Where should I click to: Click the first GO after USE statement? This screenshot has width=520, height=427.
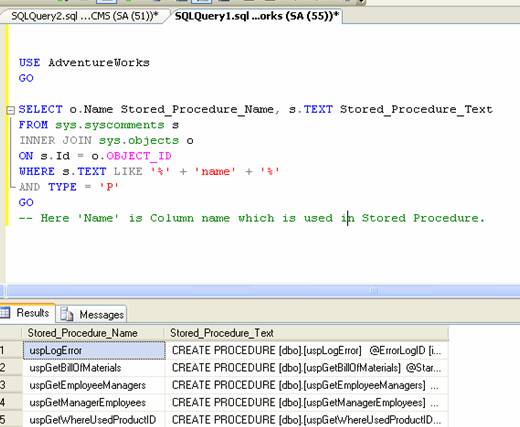tap(26, 78)
